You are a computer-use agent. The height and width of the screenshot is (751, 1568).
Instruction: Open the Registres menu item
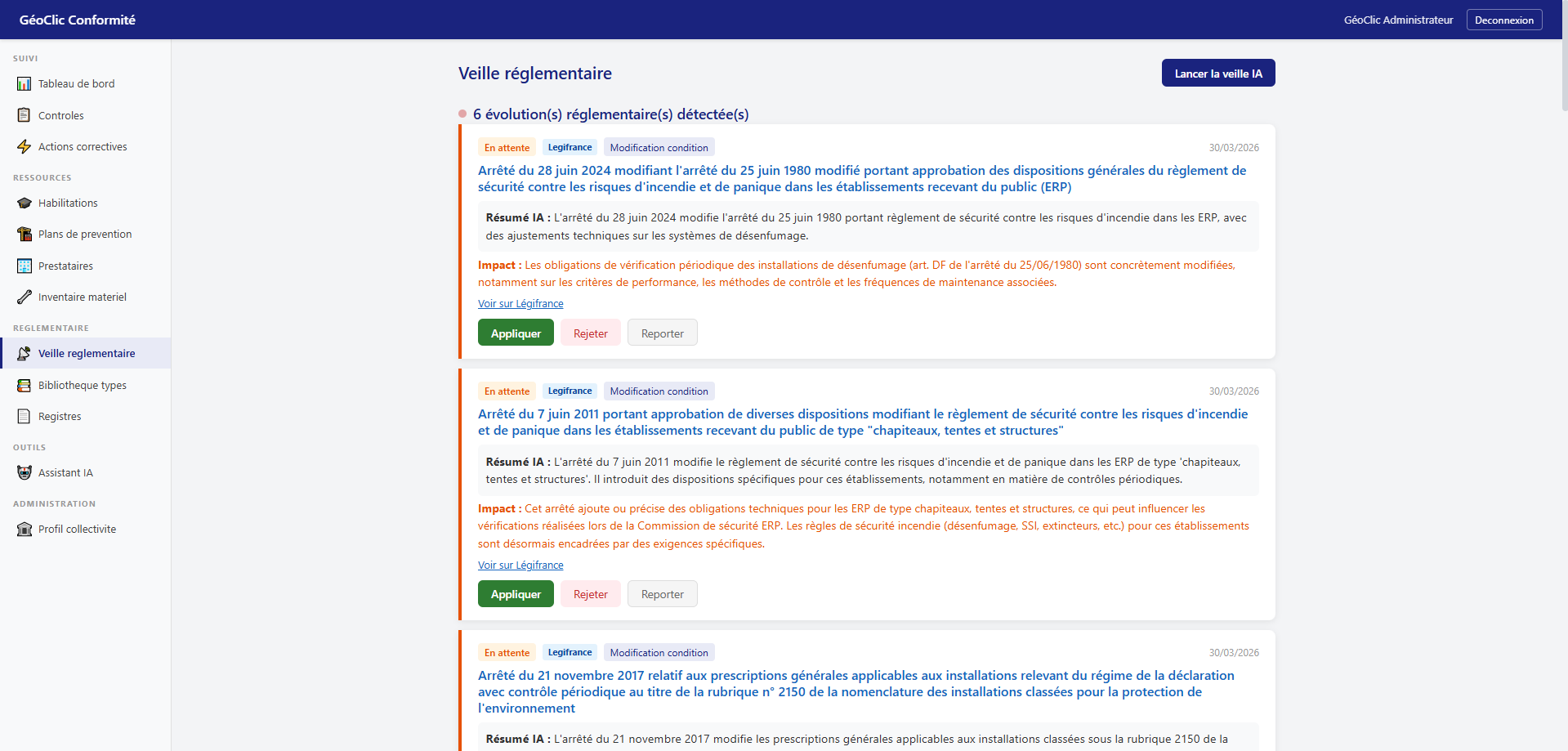60,417
